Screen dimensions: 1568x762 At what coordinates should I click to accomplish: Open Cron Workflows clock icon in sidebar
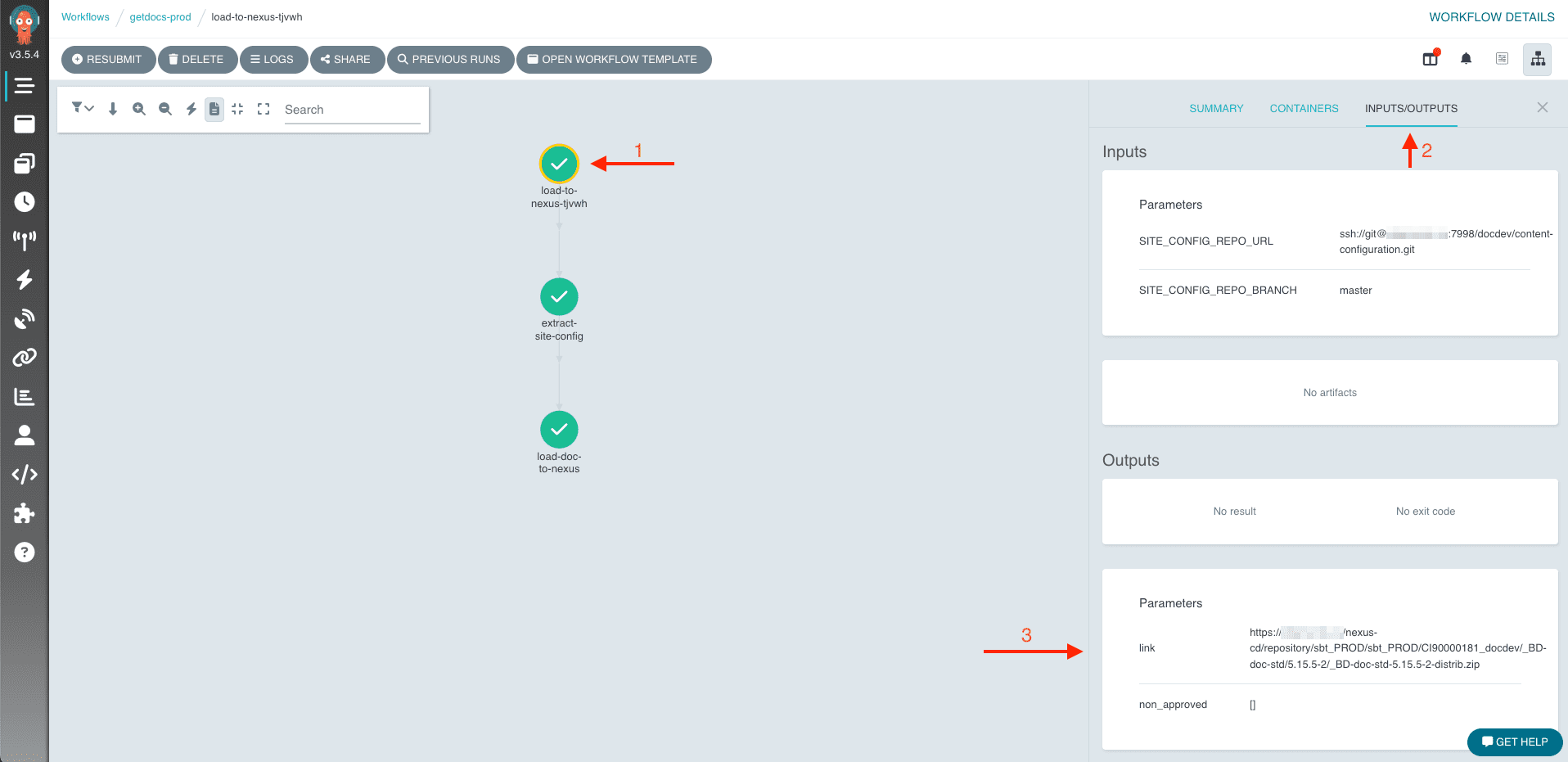(x=25, y=202)
